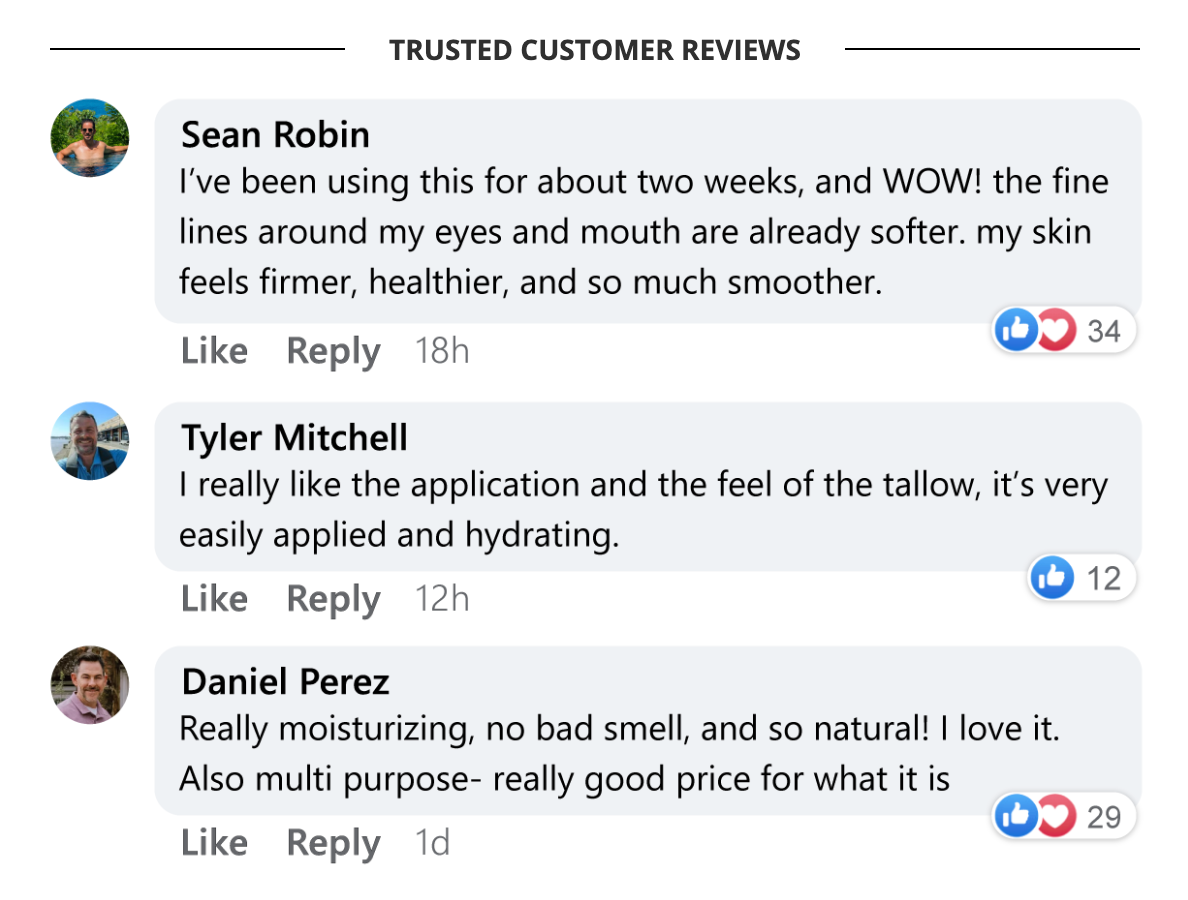Click the thumbs-up icon on Sean Robin's comment
Image resolution: width=1188 pixels, height=900 pixels.
tap(1017, 330)
